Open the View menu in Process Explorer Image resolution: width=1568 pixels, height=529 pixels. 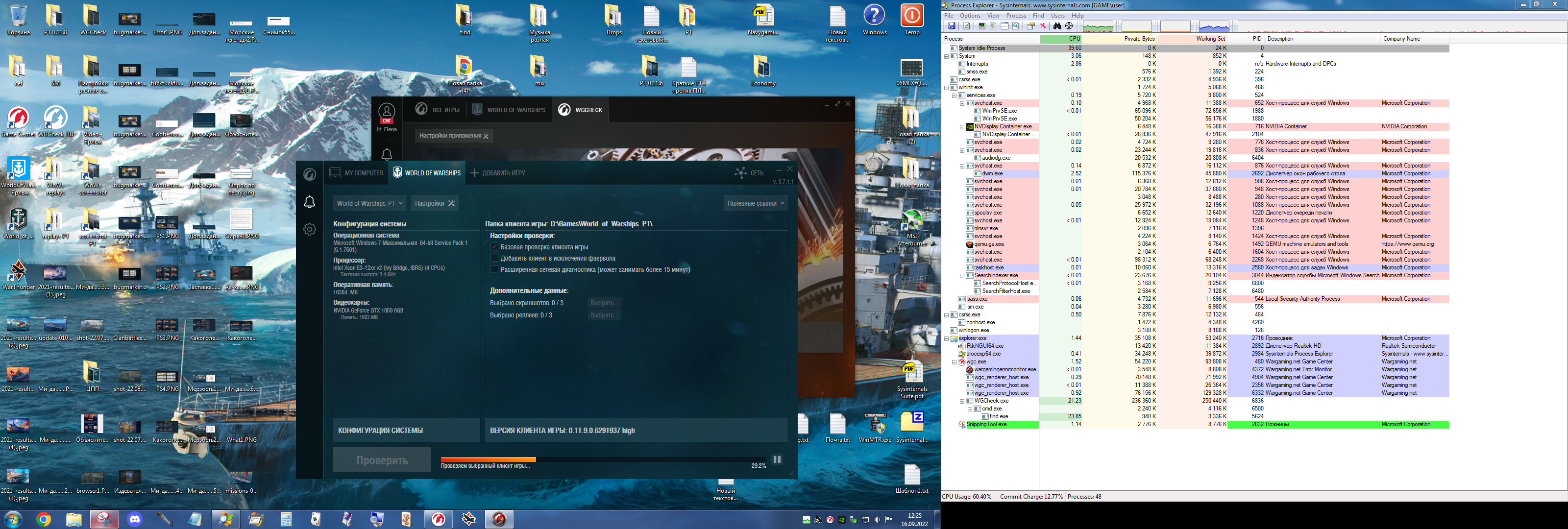click(993, 16)
